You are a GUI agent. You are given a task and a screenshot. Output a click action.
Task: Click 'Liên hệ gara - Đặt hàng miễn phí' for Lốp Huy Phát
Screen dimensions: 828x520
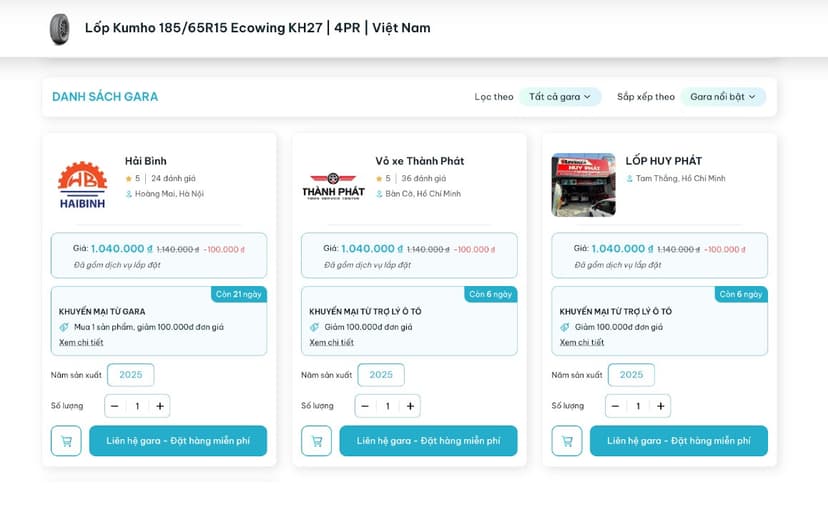679,441
